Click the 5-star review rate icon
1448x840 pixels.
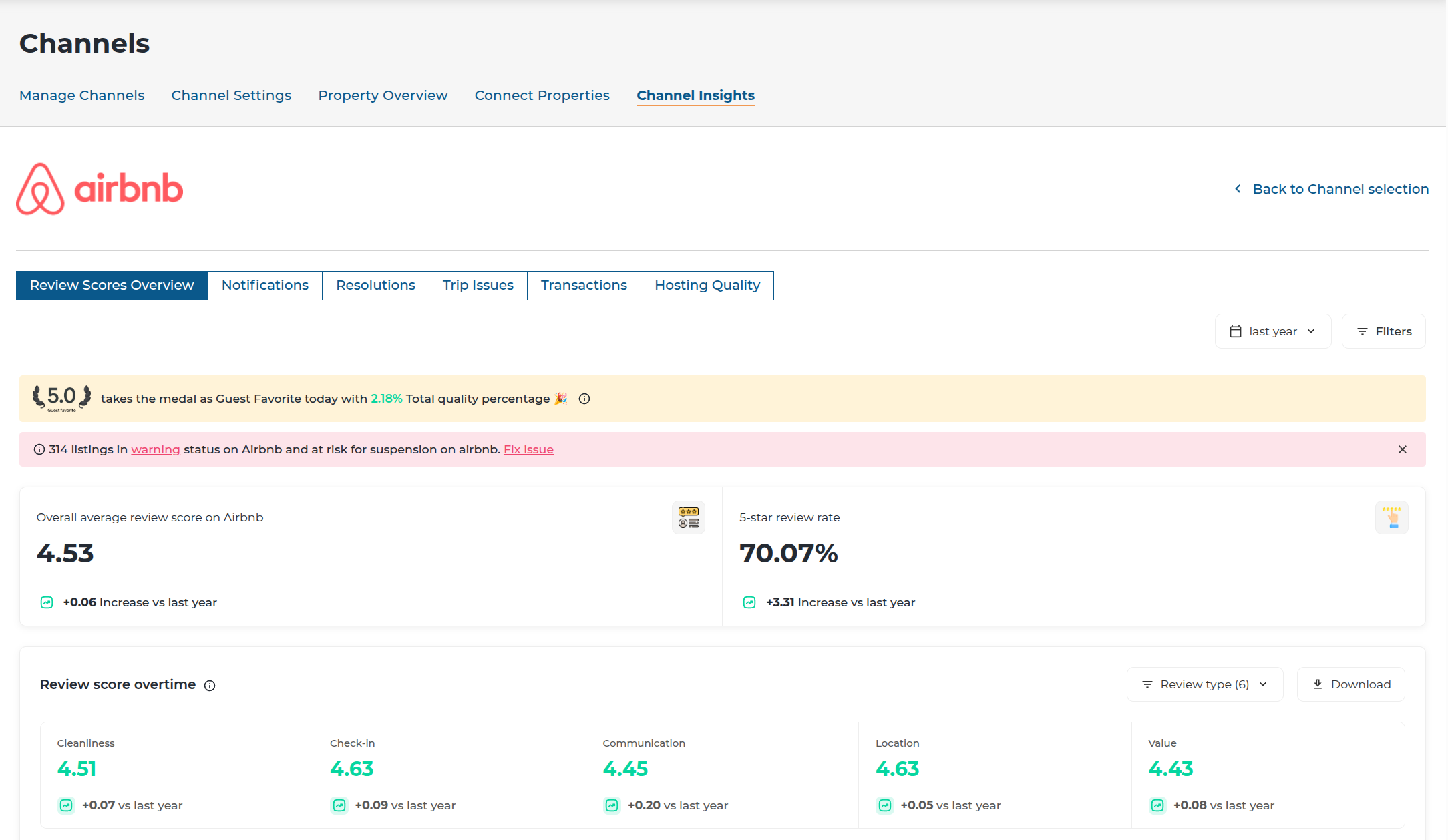coord(1391,517)
